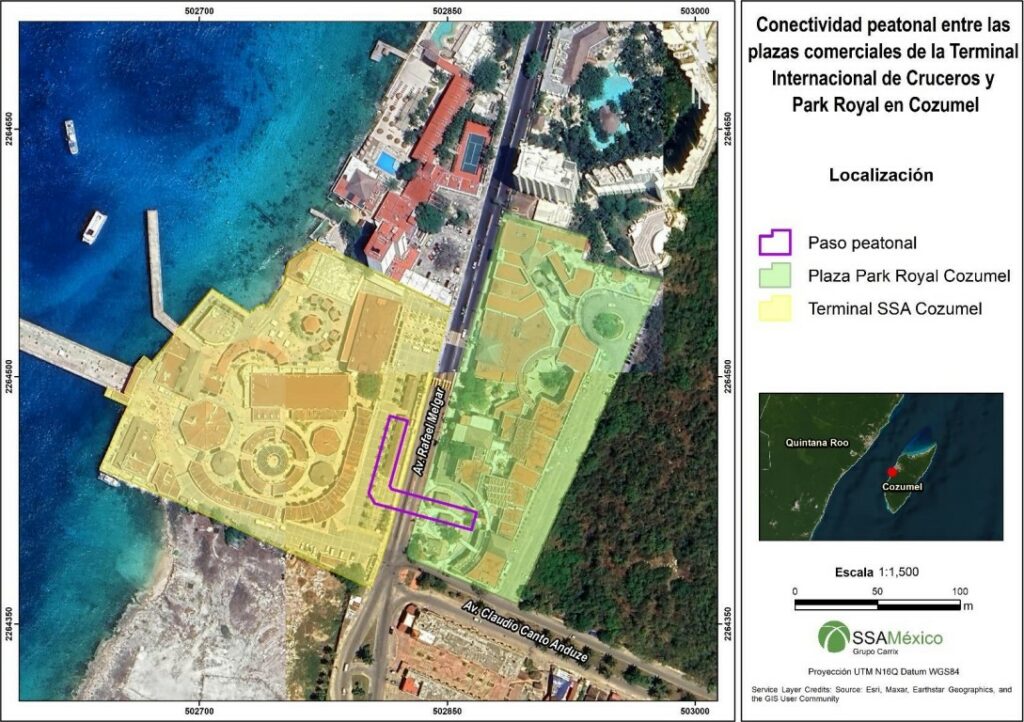Image resolution: width=1024 pixels, height=722 pixels.
Task: Click the red Cozumel marker on inset map
Action: point(892,472)
